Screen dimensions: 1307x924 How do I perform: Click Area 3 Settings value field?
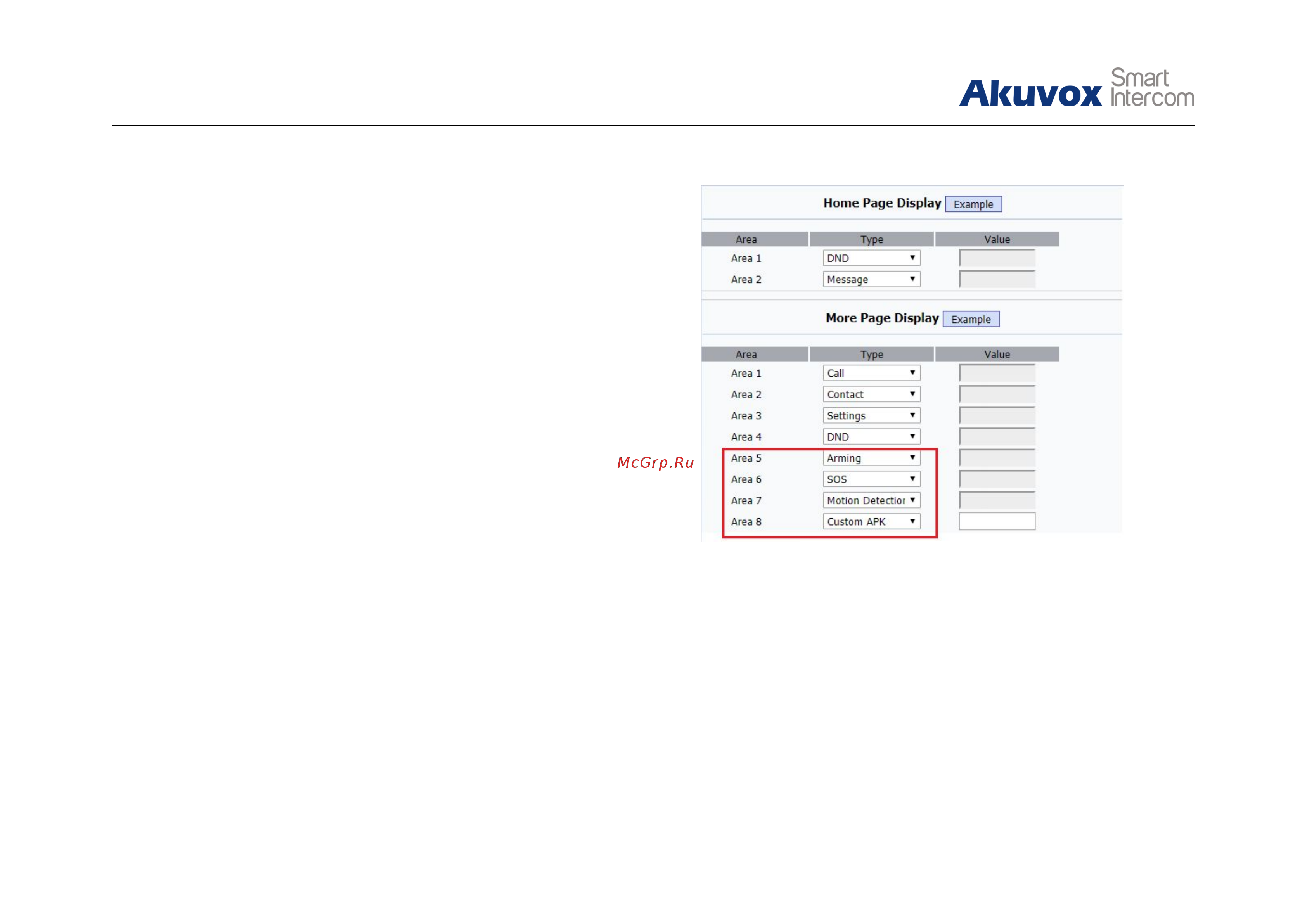point(997,415)
